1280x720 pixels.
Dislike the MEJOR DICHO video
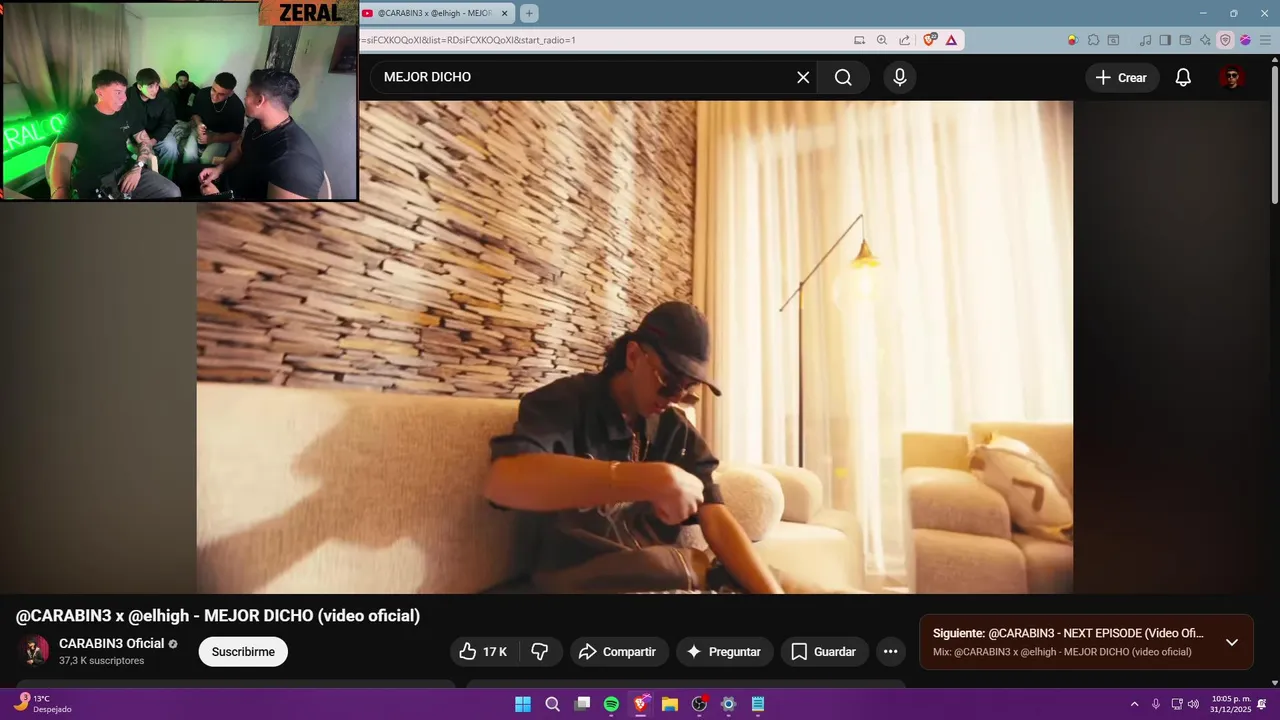(x=540, y=652)
